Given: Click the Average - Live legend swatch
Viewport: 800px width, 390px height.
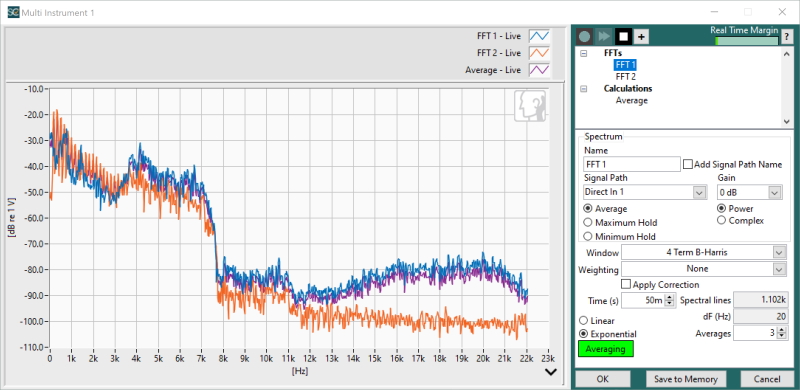Looking at the screenshot, I should point(539,70).
